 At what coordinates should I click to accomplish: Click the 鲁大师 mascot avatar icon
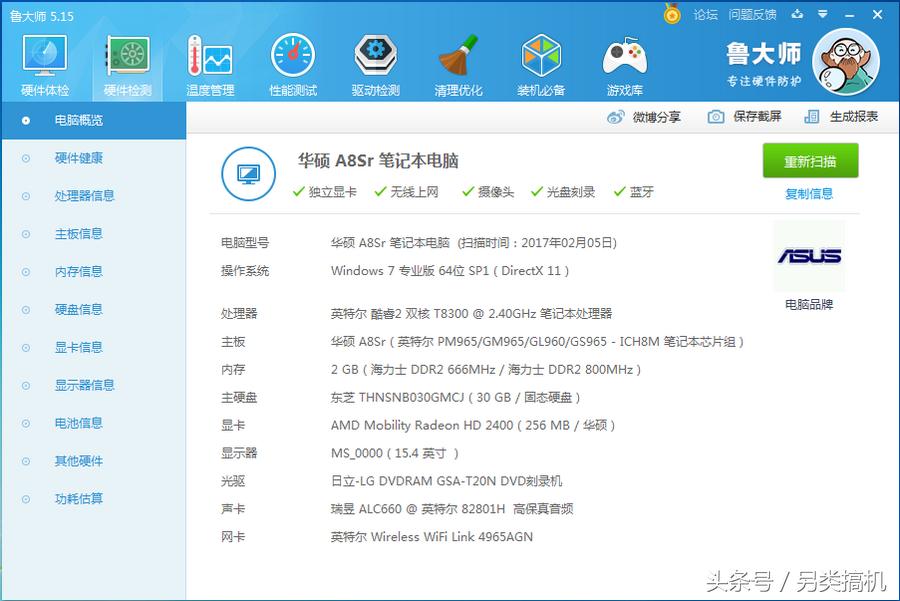point(846,62)
